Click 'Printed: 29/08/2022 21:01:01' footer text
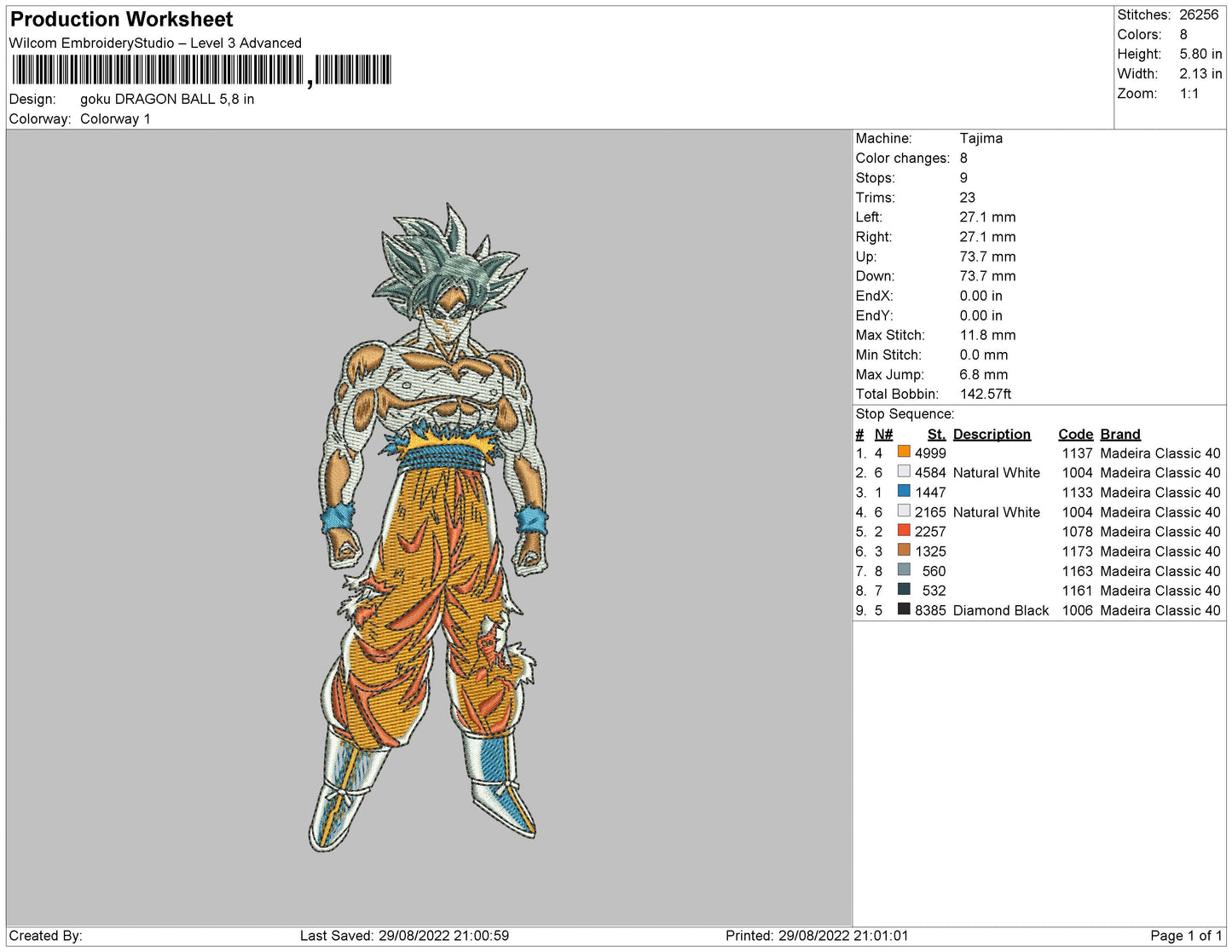This screenshot has height=952, width=1232. [817, 936]
